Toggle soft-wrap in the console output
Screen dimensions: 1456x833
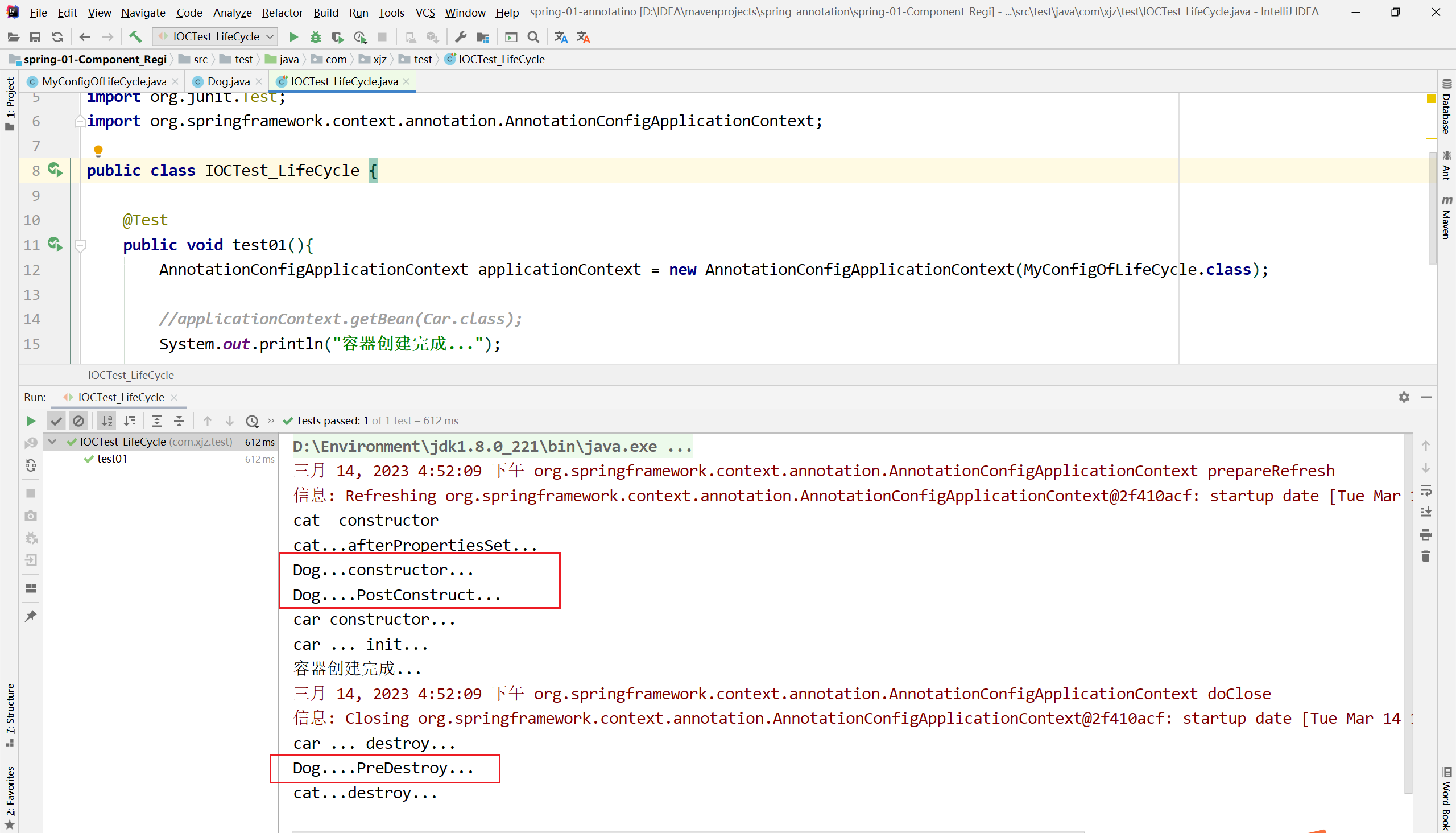point(1426,490)
